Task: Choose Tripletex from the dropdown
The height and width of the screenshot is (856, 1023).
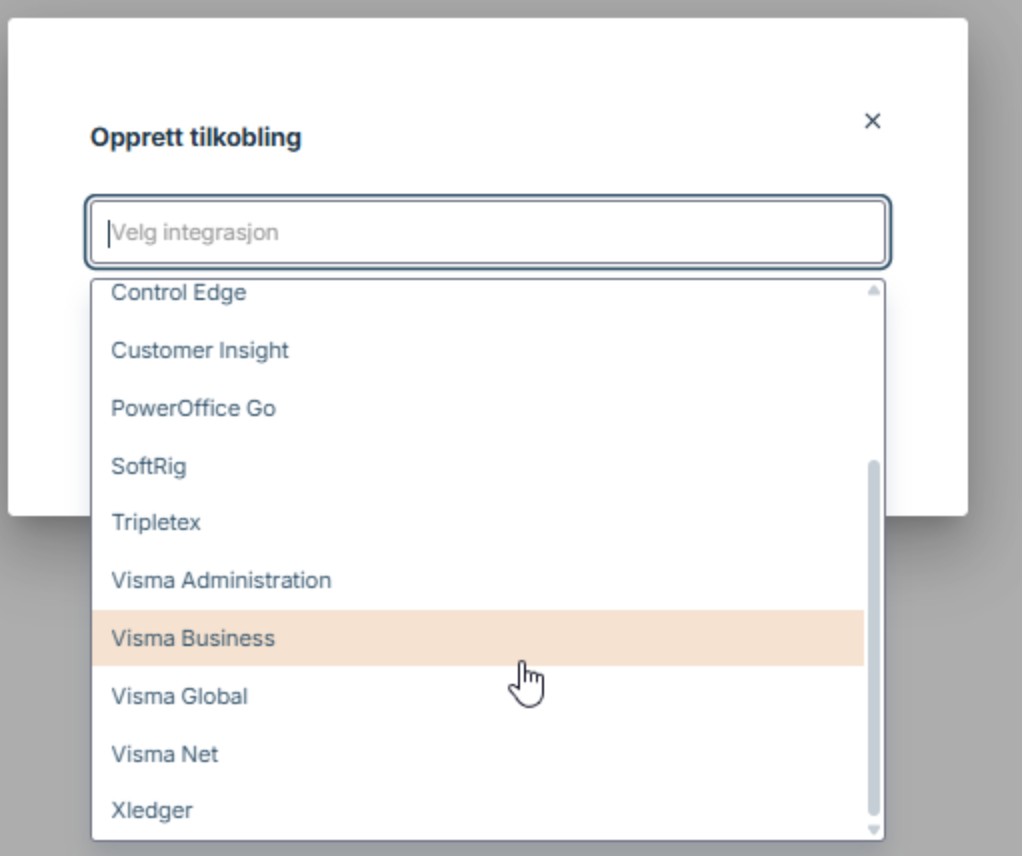Action: pyautogui.click(x=156, y=522)
